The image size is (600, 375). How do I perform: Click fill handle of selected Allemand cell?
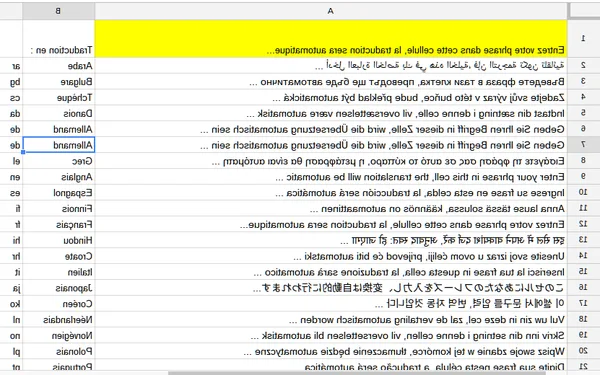tap(23, 152)
